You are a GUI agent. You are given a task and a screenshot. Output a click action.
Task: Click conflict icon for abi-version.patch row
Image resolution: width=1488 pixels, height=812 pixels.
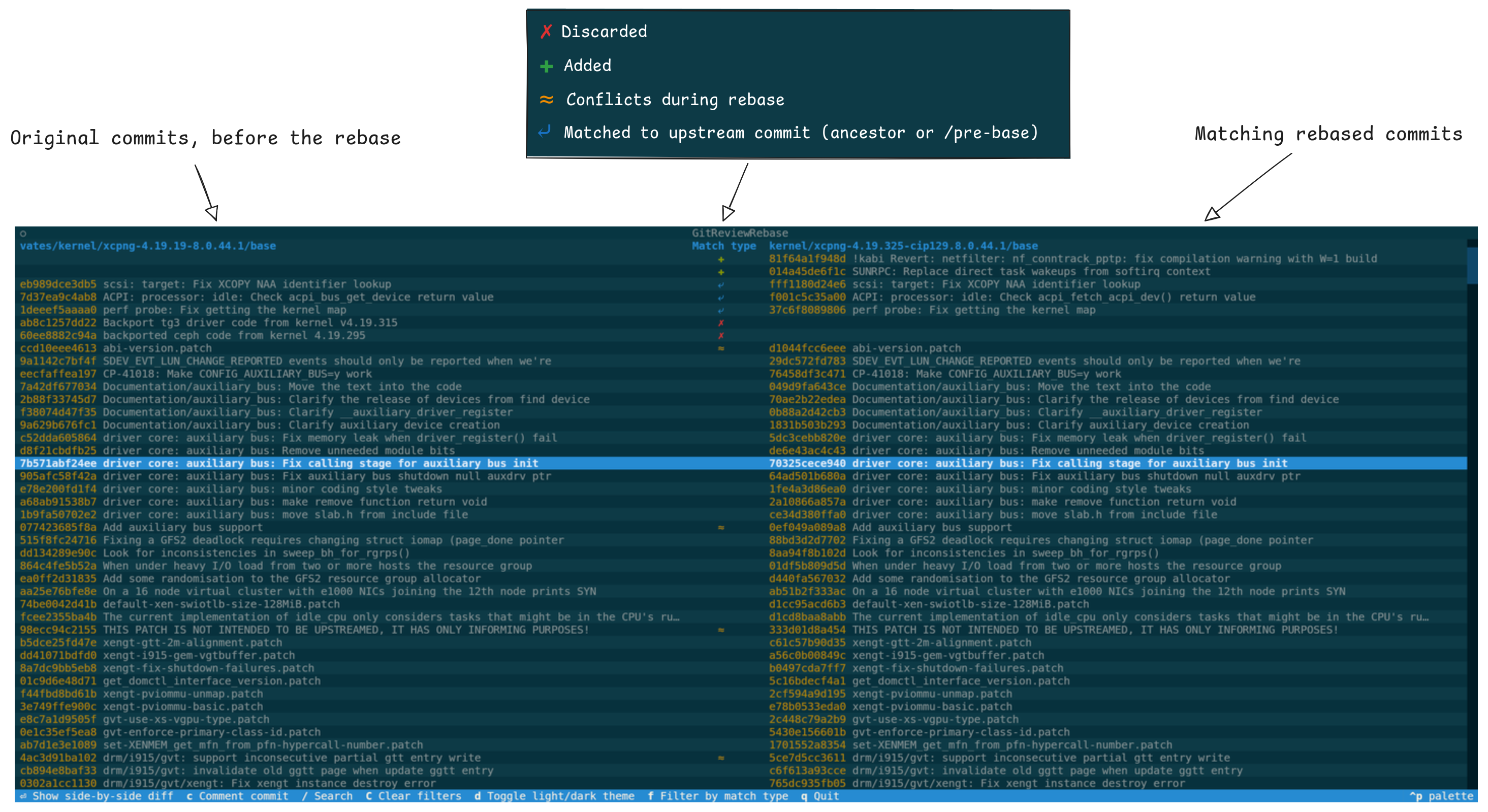721,348
